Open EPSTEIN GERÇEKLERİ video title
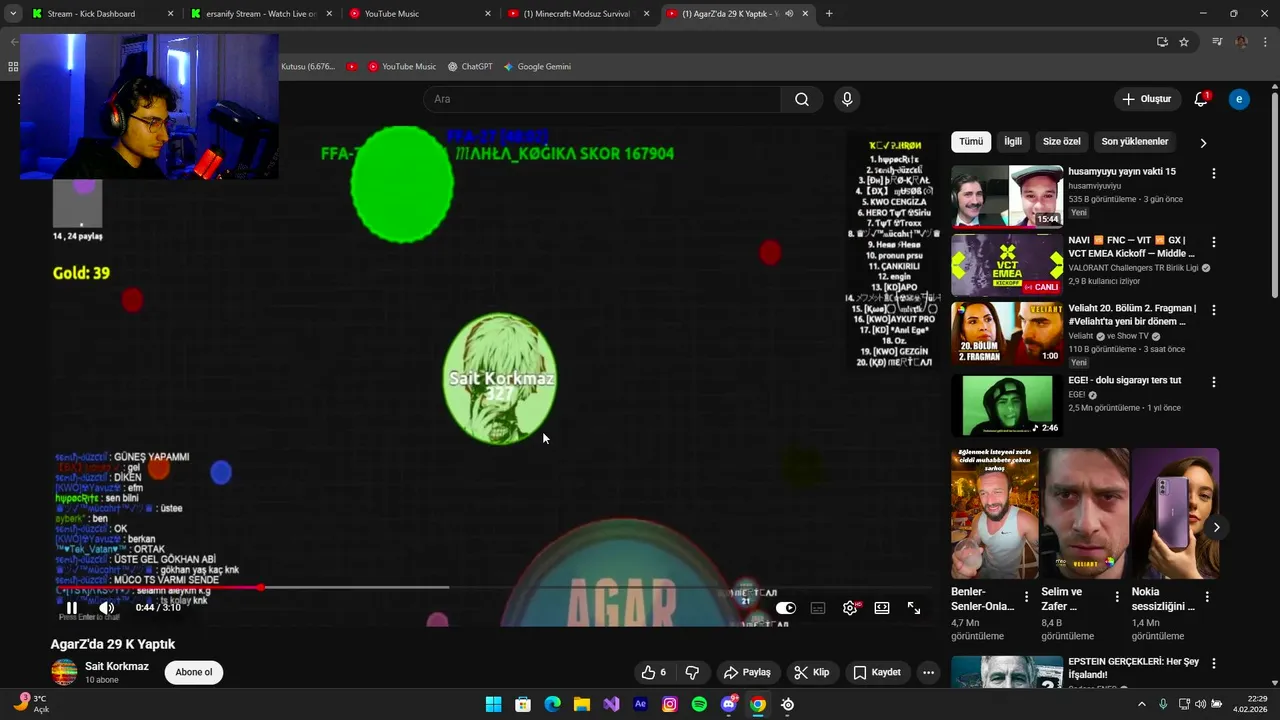 point(1133,668)
